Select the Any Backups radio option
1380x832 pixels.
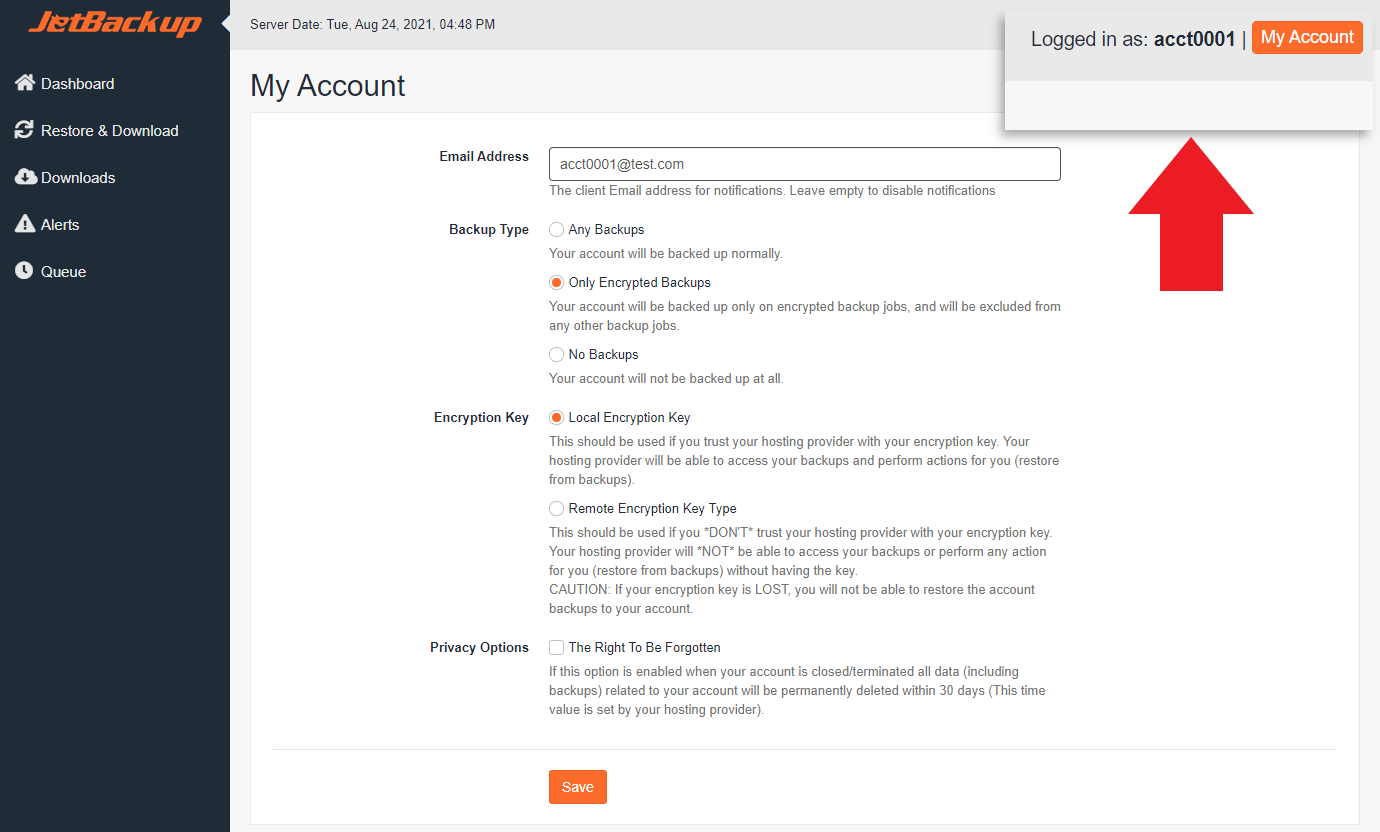(557, 230)
